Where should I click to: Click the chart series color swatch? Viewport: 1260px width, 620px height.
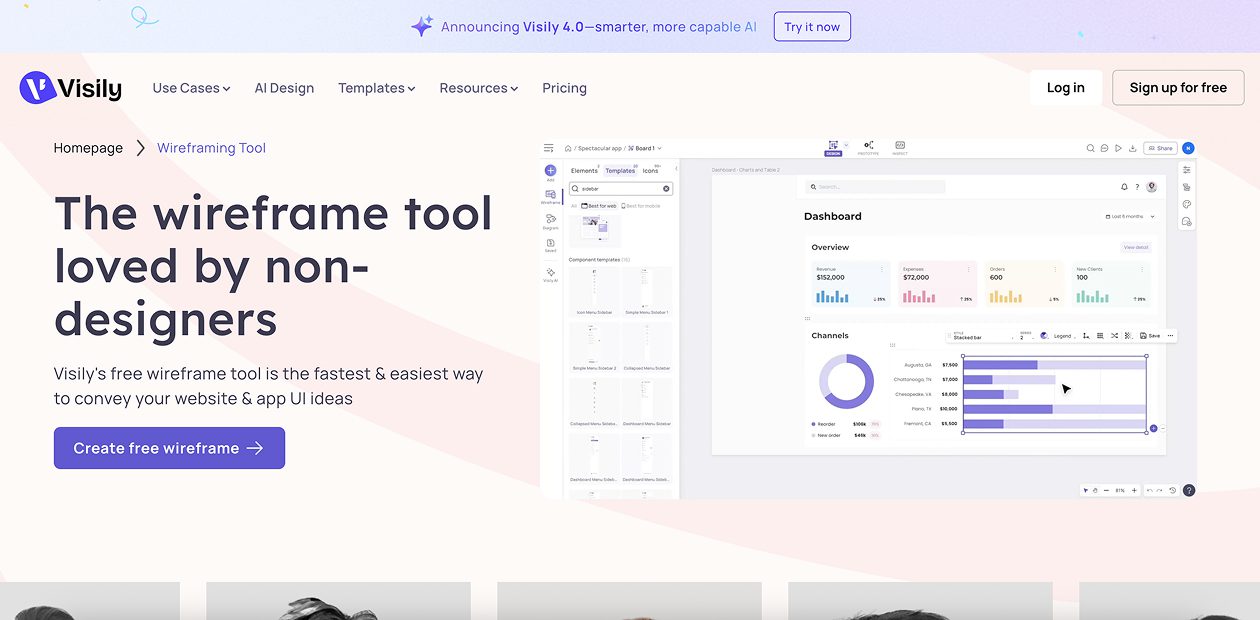click(1044, 336)
